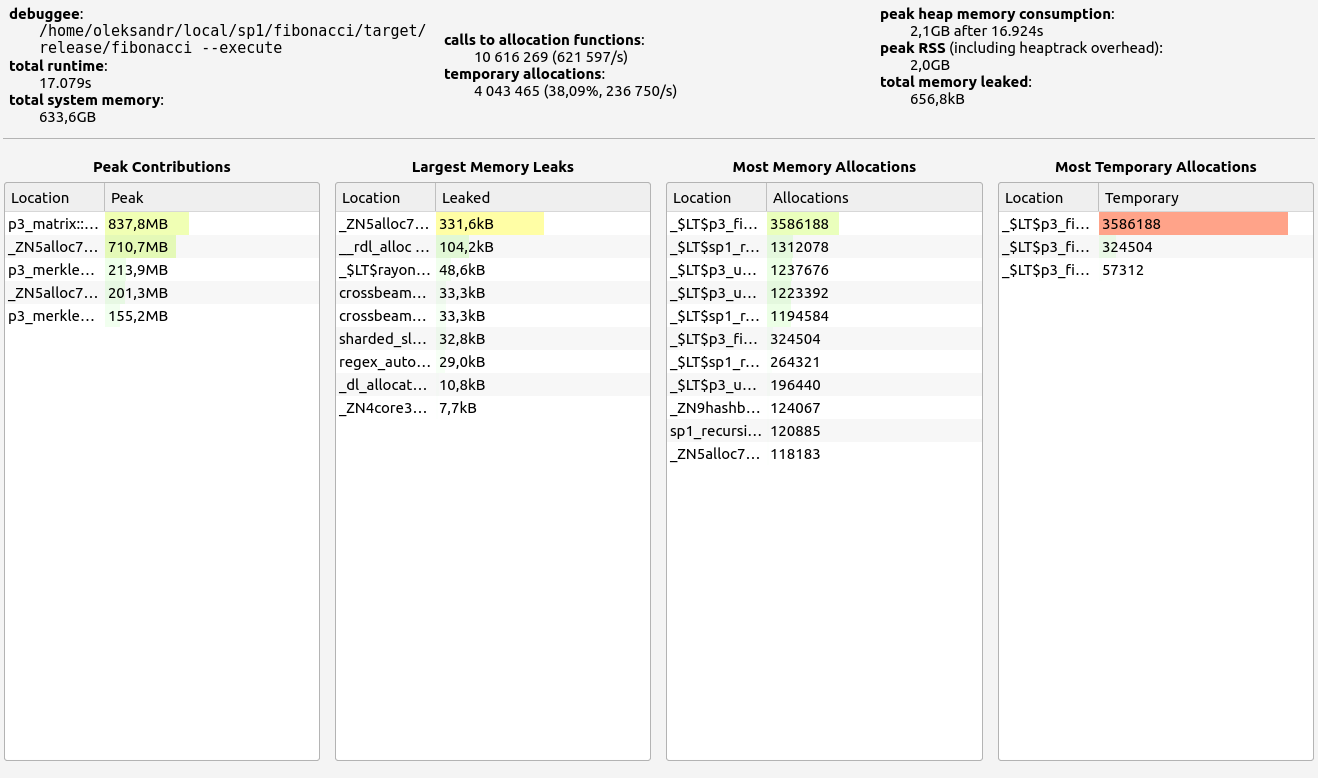Click Location header in Largest Memory Leaks table
The height and width of the screenshot is (778, 1318).
(x=385, y=198)
